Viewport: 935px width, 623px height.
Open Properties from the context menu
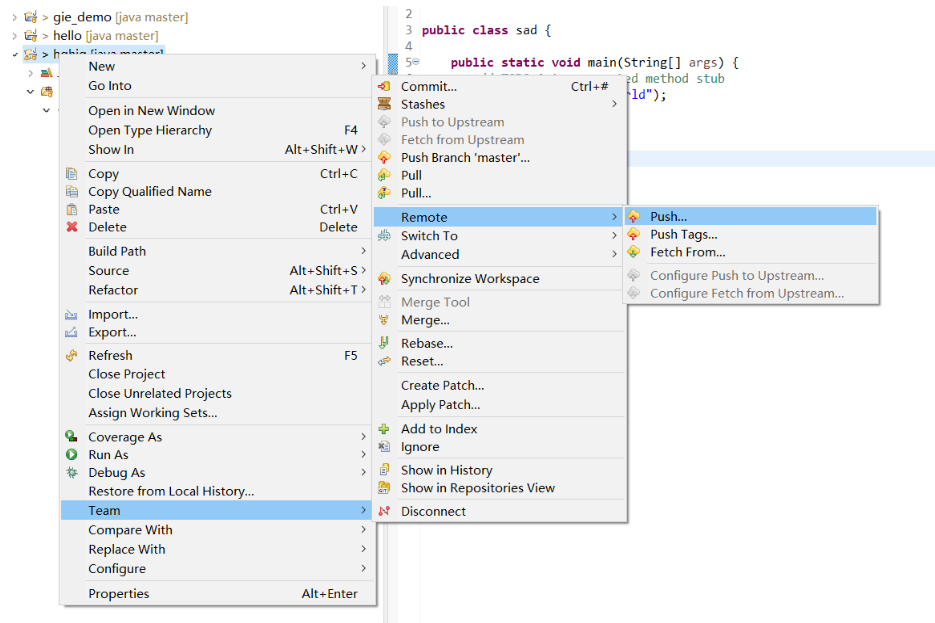click(118, 593)
